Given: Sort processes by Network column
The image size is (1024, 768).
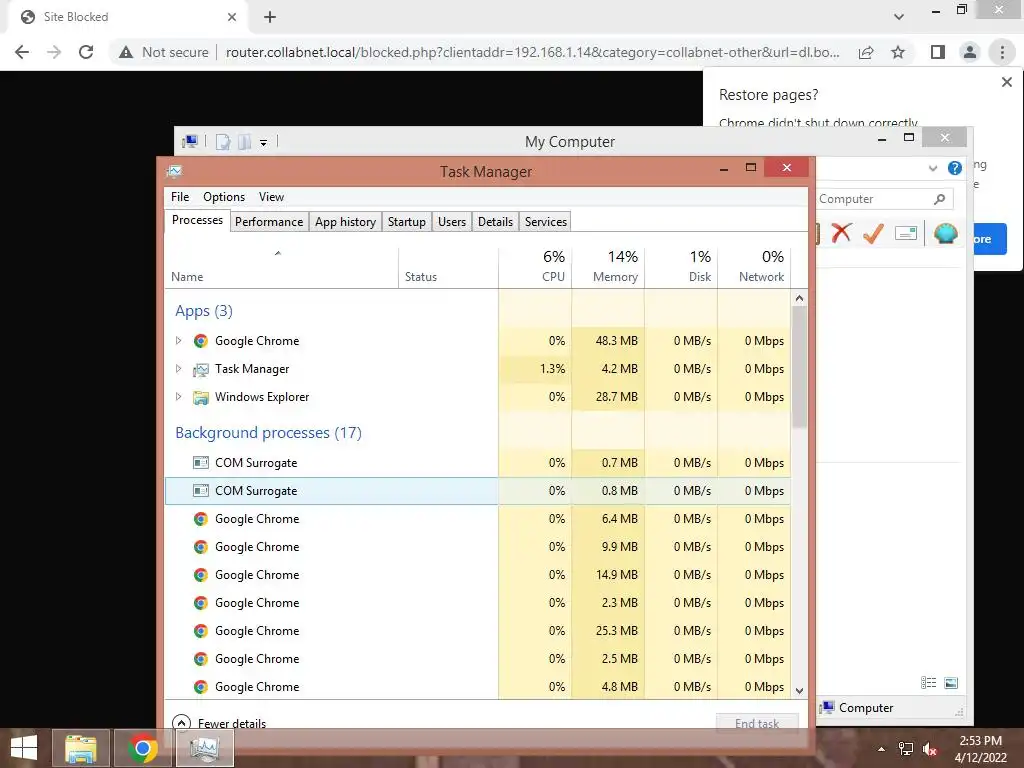Looking at the screenshot, I should coord(754,268).
